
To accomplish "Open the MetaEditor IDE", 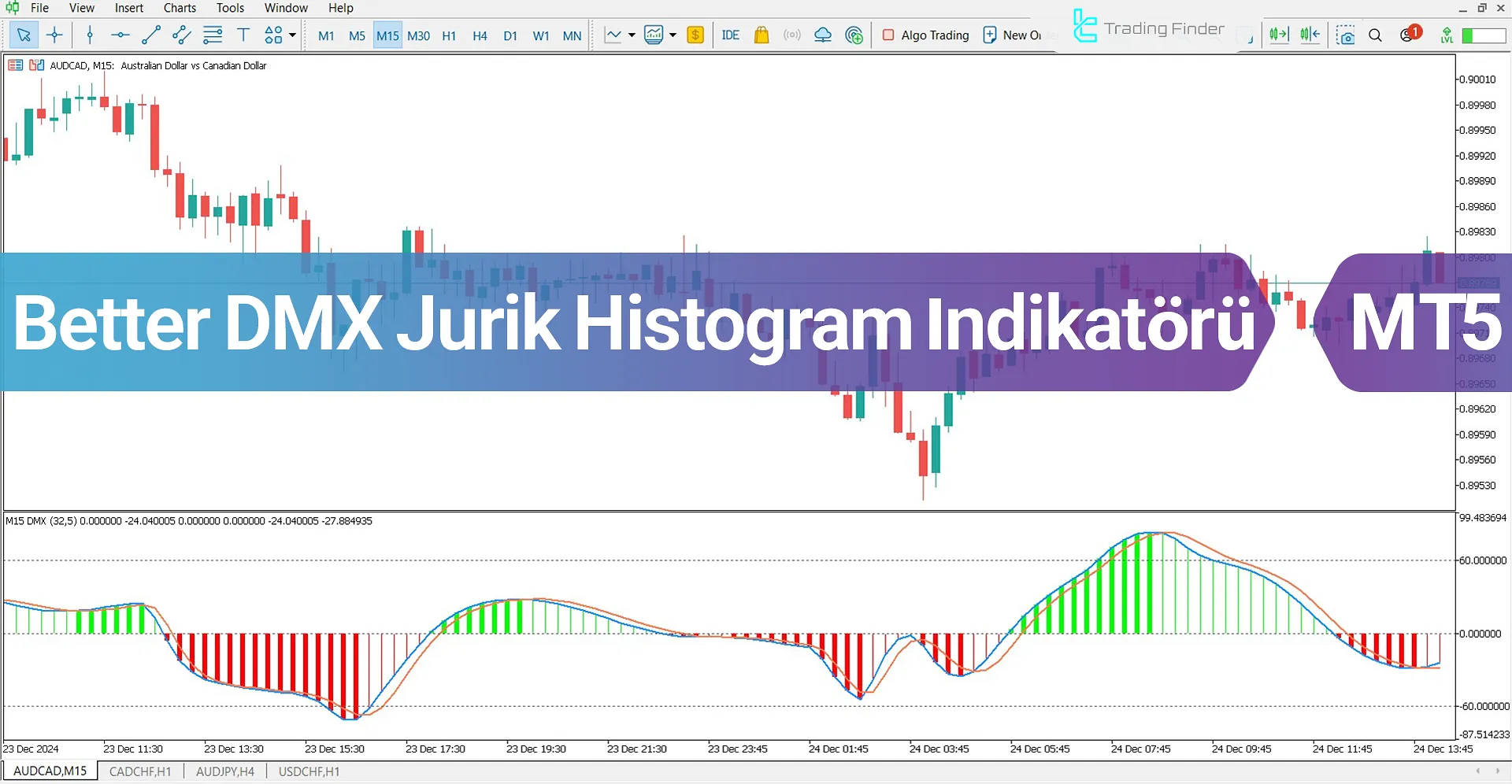I will 730,35.
